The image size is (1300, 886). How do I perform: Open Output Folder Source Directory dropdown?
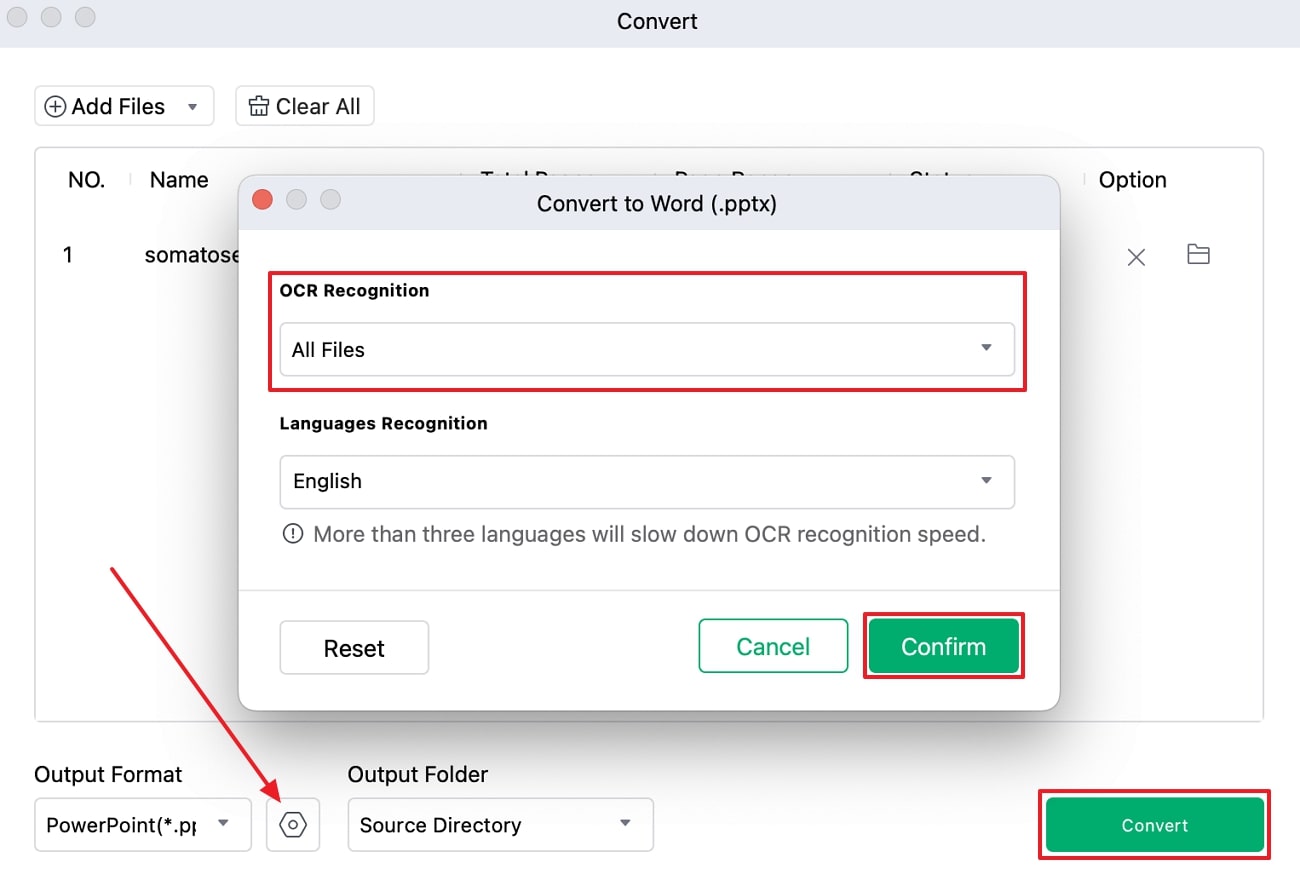click(500, 825)
